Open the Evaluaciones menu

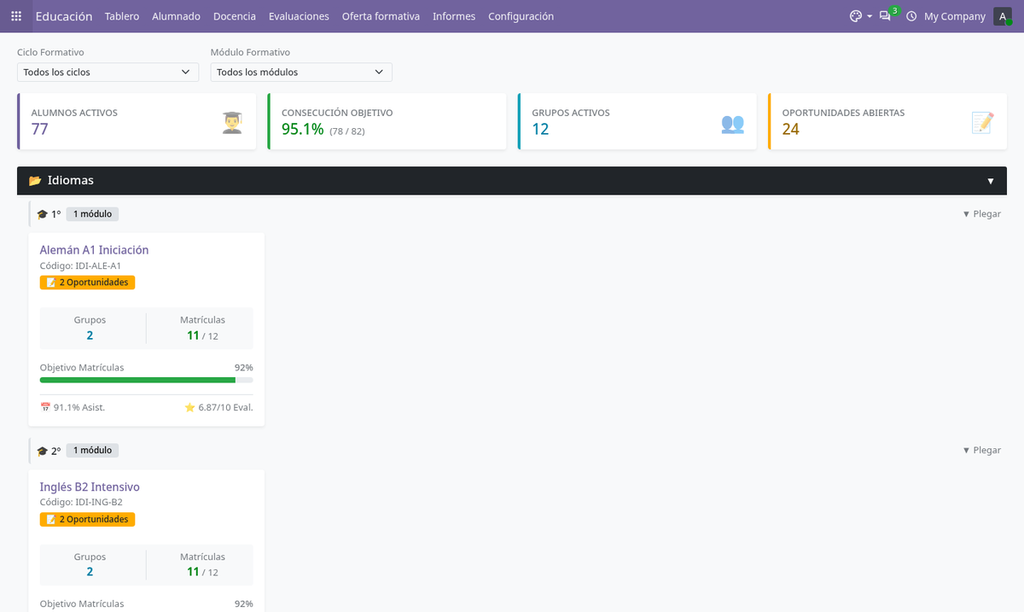298,16
